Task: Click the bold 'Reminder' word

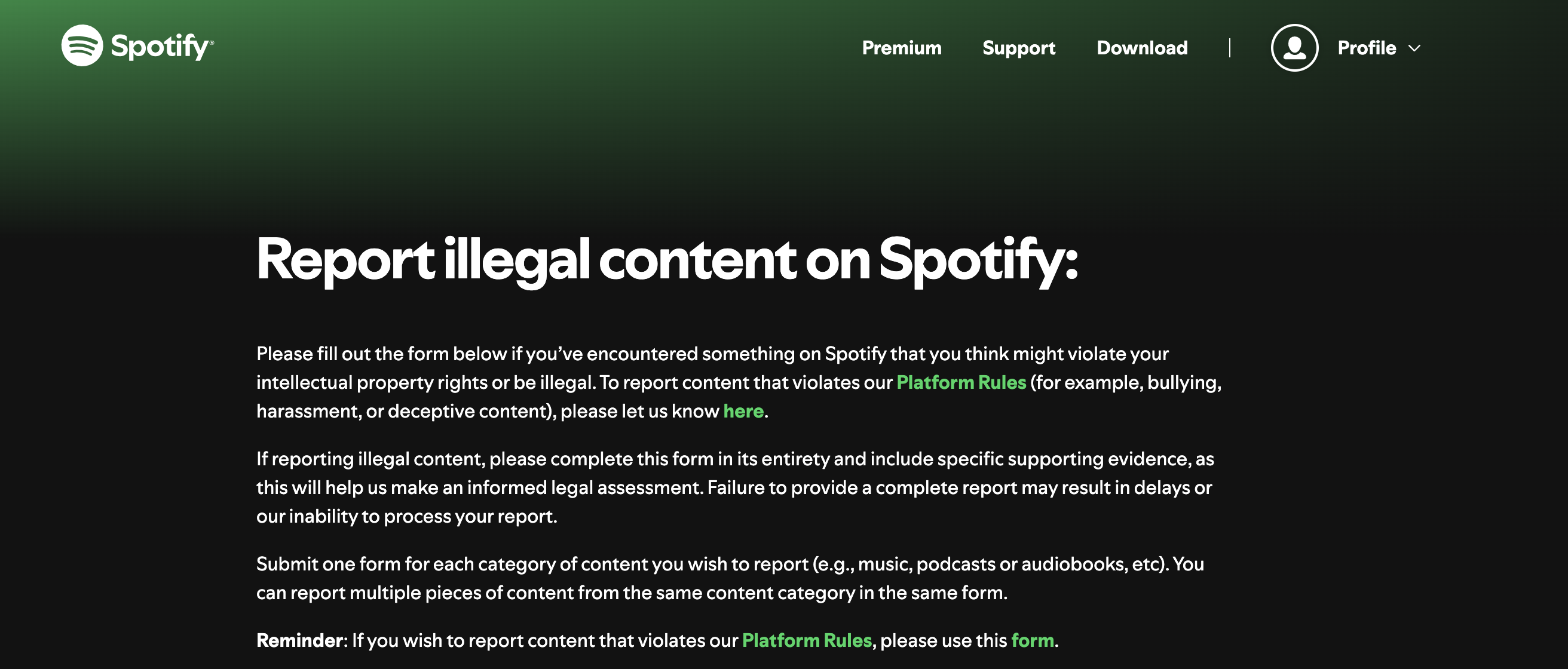Action: pyautogui.click(x=299, y=640)
